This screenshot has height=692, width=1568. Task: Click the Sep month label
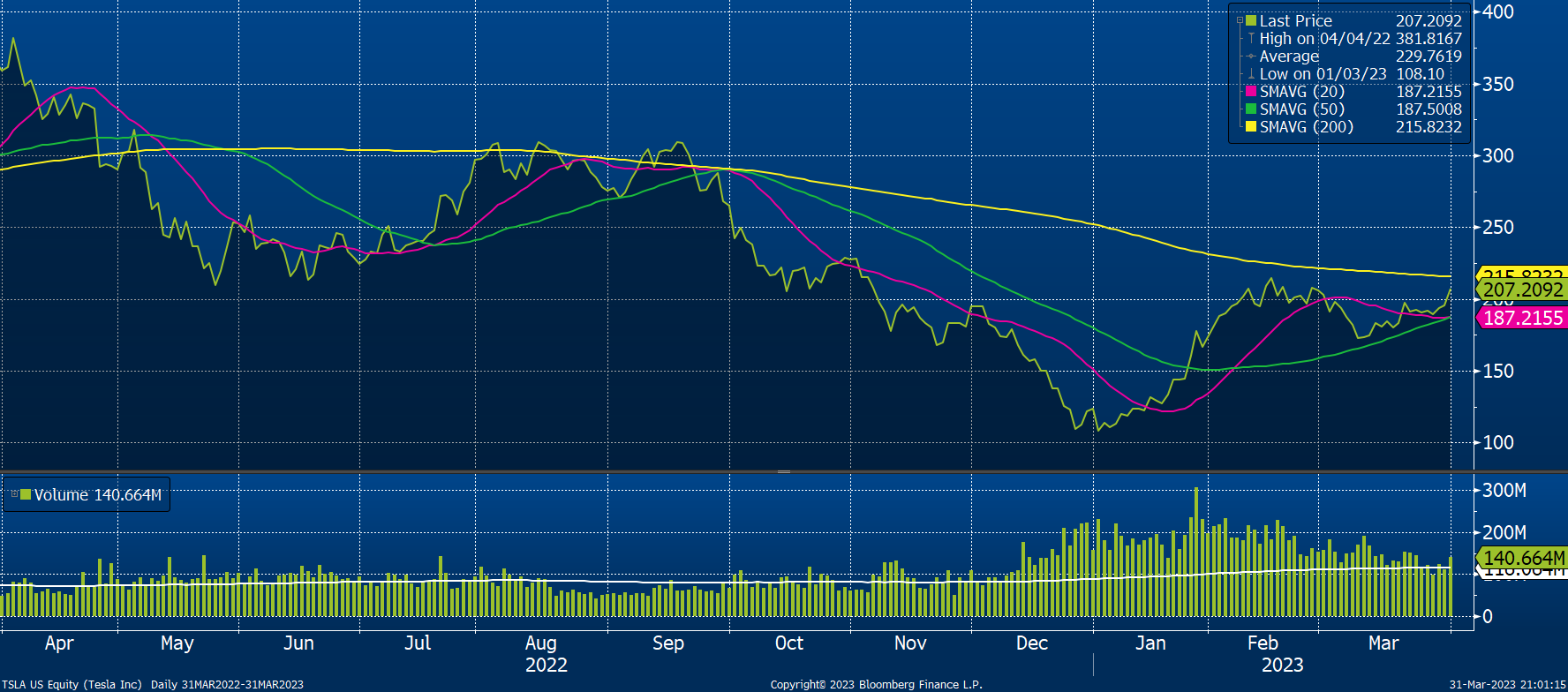[668, 643]
